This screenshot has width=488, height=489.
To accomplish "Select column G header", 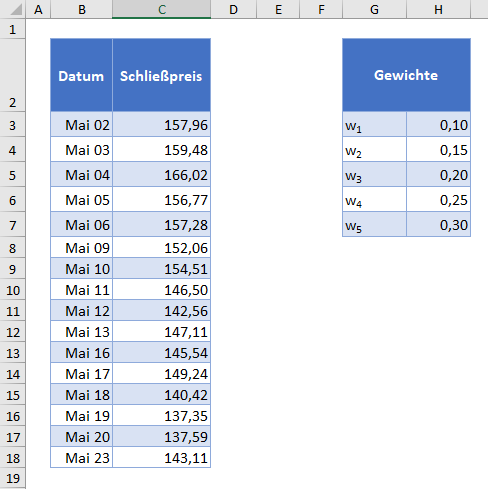I will point(374,9).
